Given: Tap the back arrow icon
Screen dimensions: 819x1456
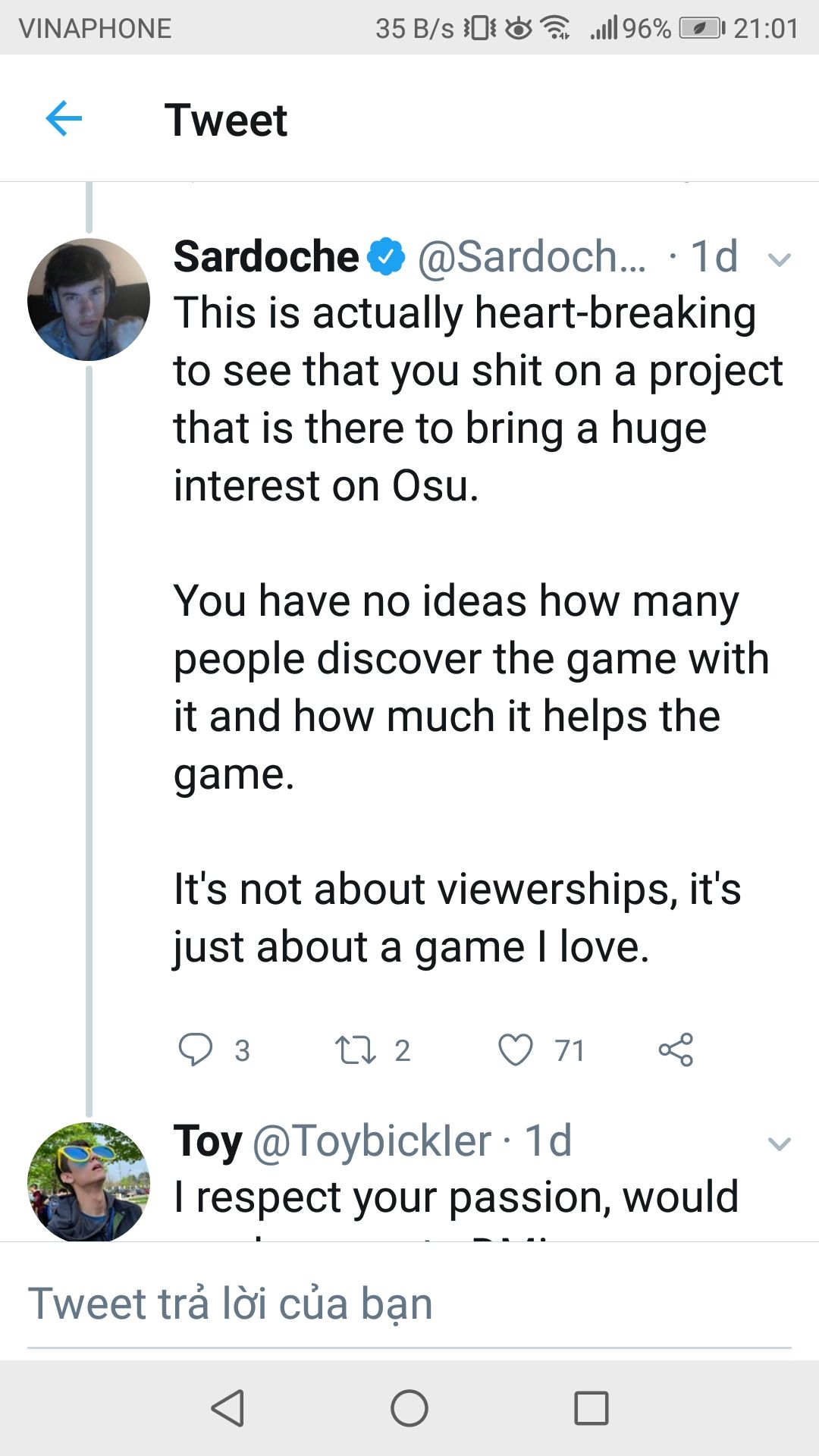Looking at the screenshot, I should coord(64,119).
